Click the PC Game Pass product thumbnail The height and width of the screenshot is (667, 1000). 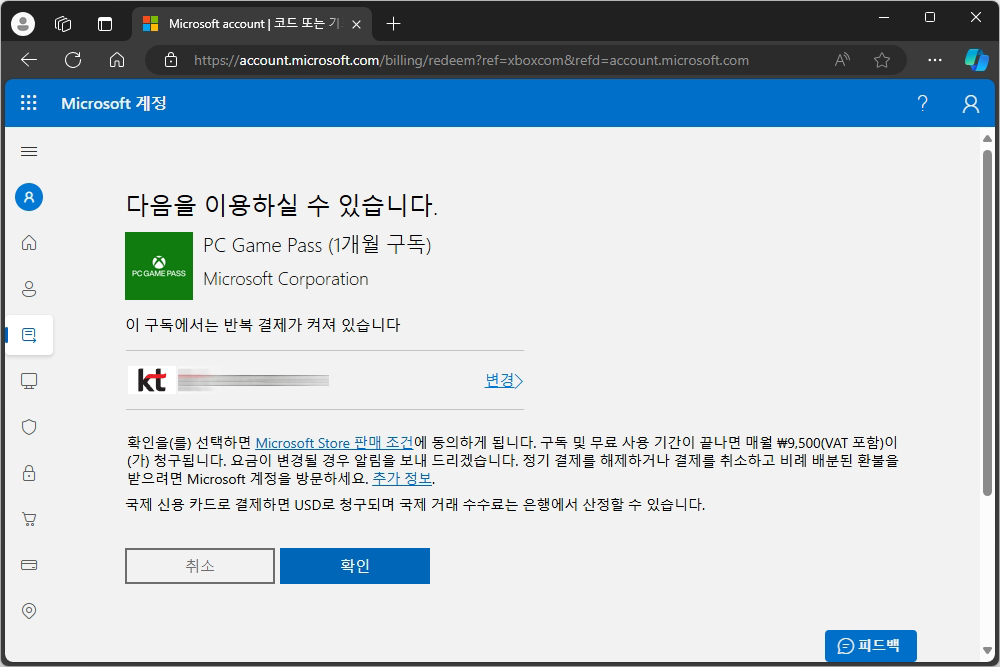(x=159, y=266)
